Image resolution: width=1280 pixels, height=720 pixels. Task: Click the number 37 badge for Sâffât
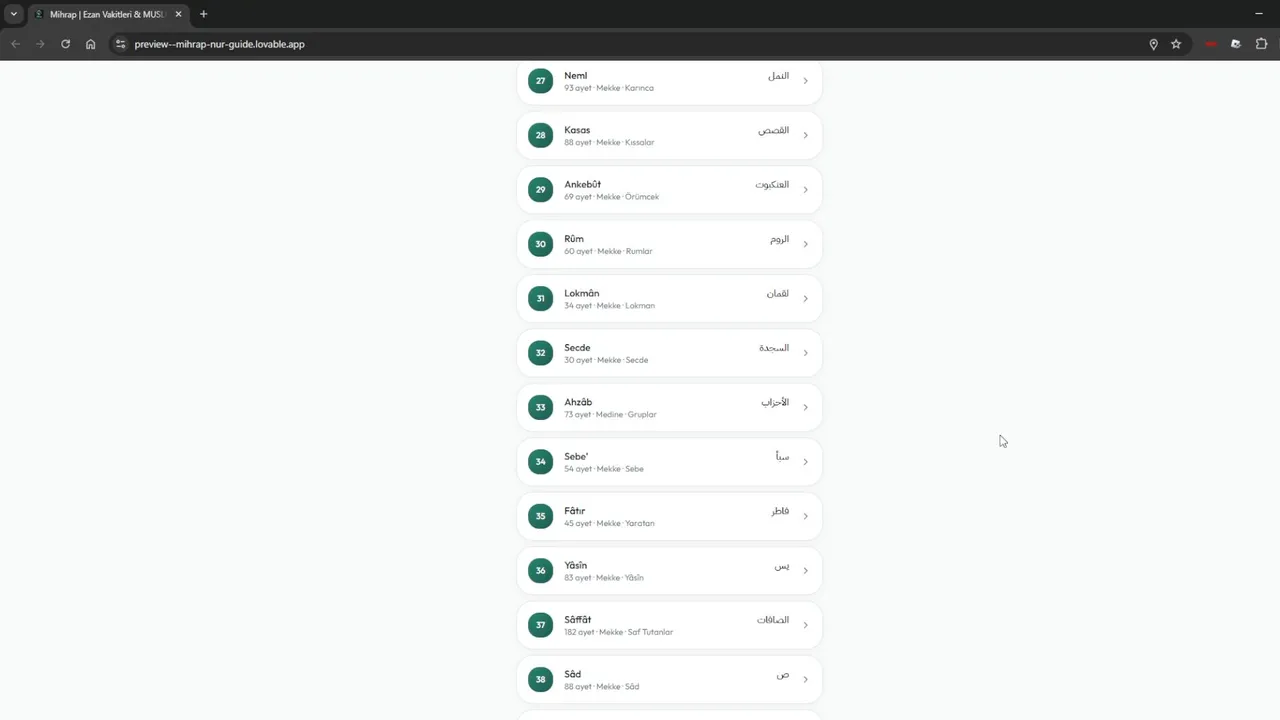pyautogui.click(x=540, y=625)
